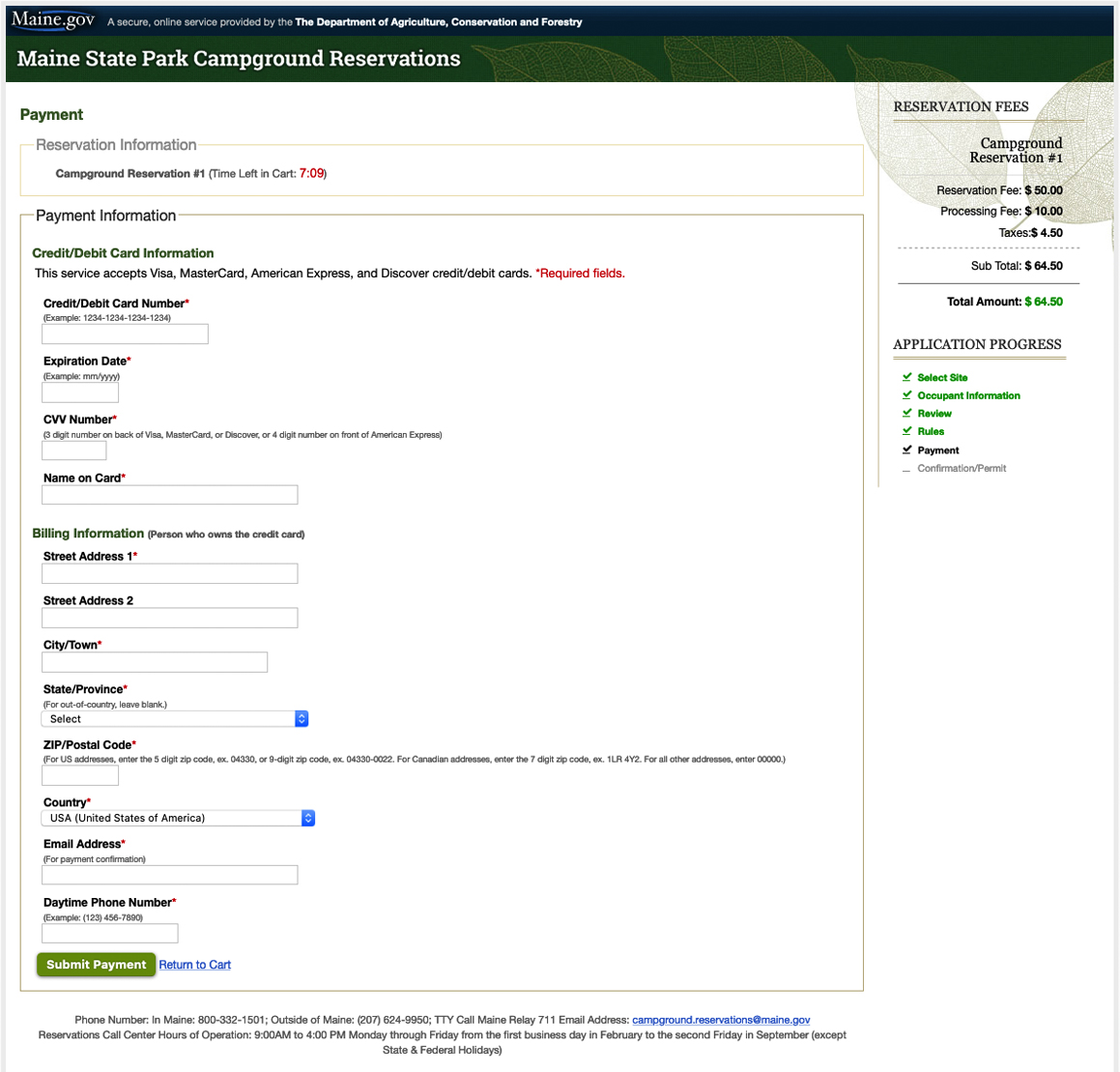The height and width of the screenshot is (1072, 1120).
Task: Click the Campground Reservation #1 cart item text
Action: (x=130, y=174)
